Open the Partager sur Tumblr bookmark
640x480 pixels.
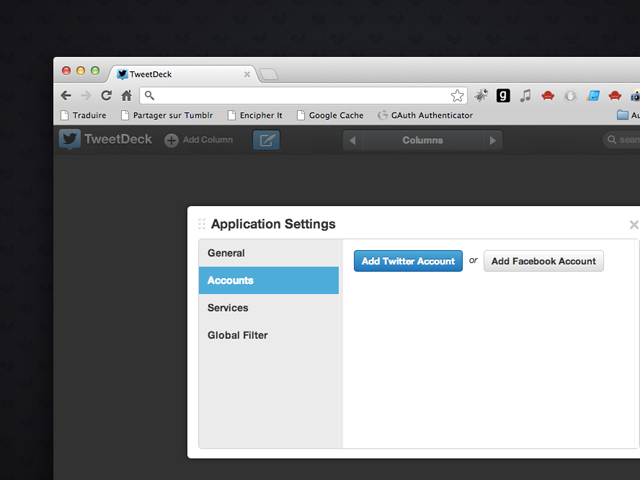167,116
